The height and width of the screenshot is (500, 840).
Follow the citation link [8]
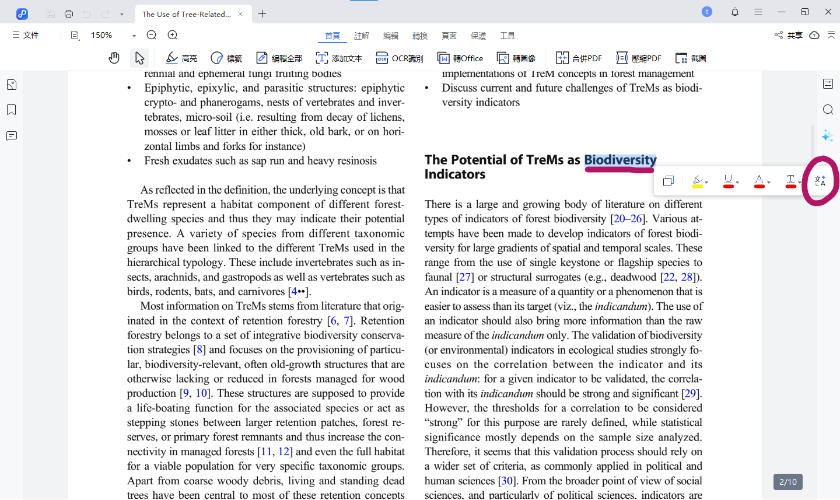(x=199, y=350)
